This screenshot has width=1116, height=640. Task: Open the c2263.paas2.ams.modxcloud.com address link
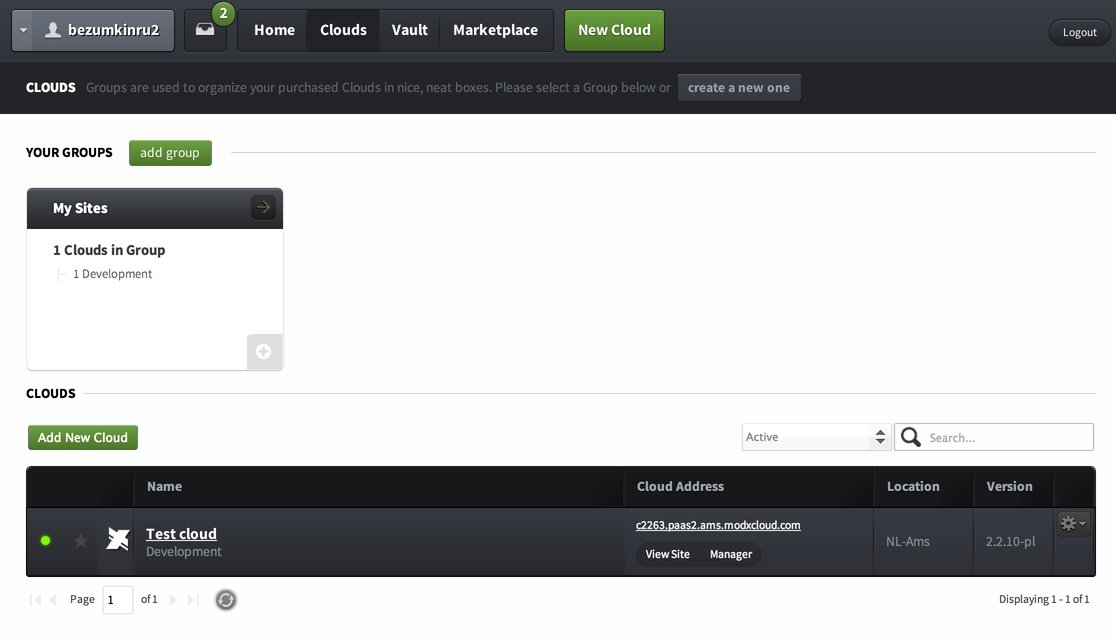[718, 525]
